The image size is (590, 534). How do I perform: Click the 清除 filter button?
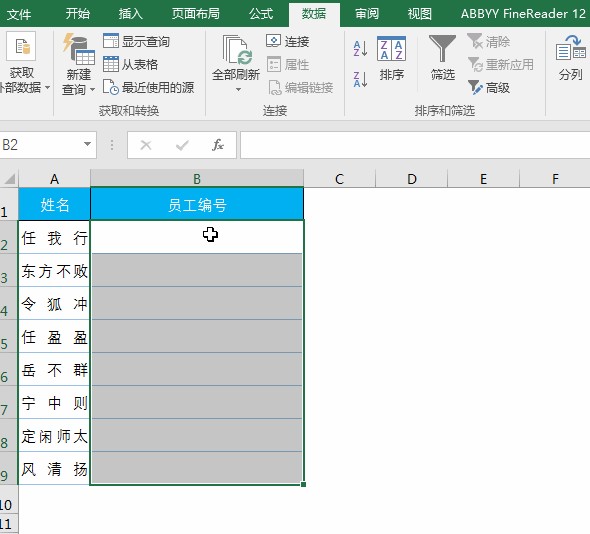coord(488,41)
